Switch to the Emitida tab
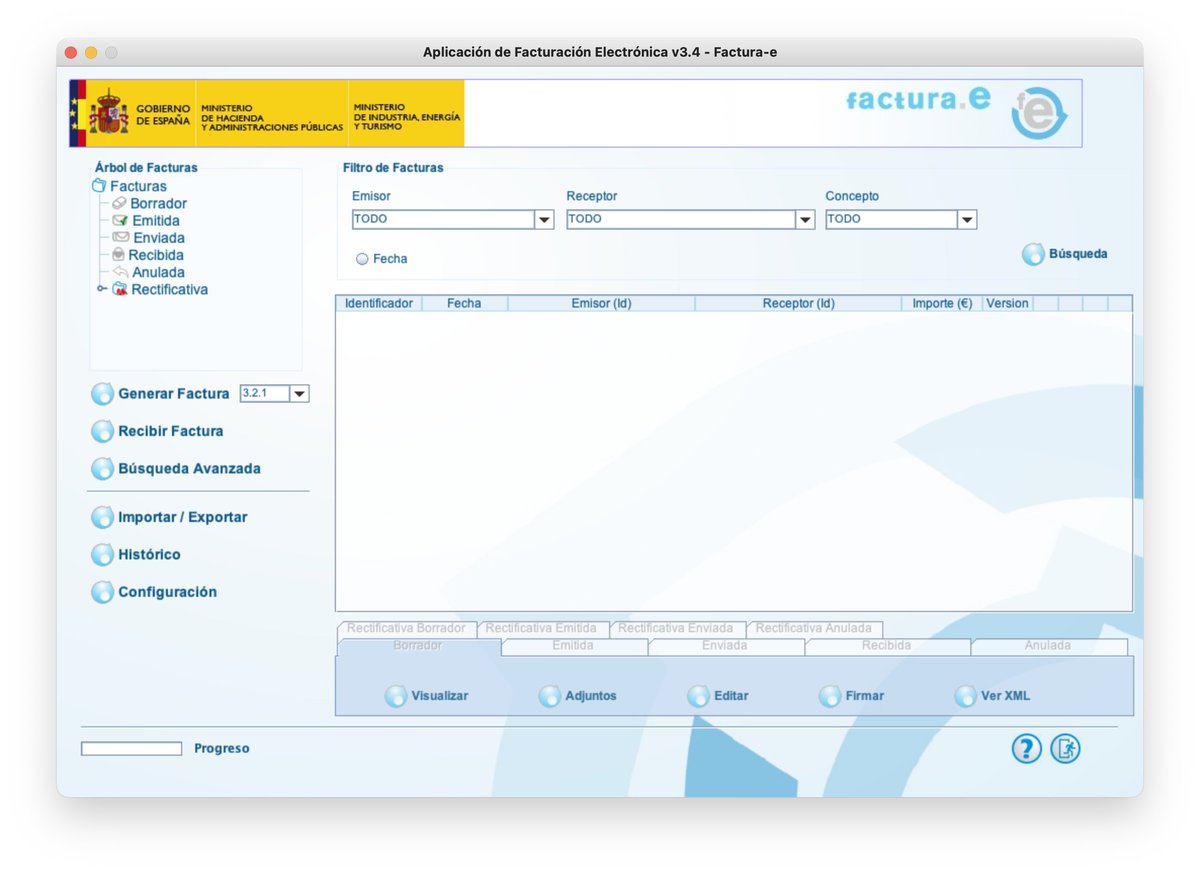 pos(573,646)
